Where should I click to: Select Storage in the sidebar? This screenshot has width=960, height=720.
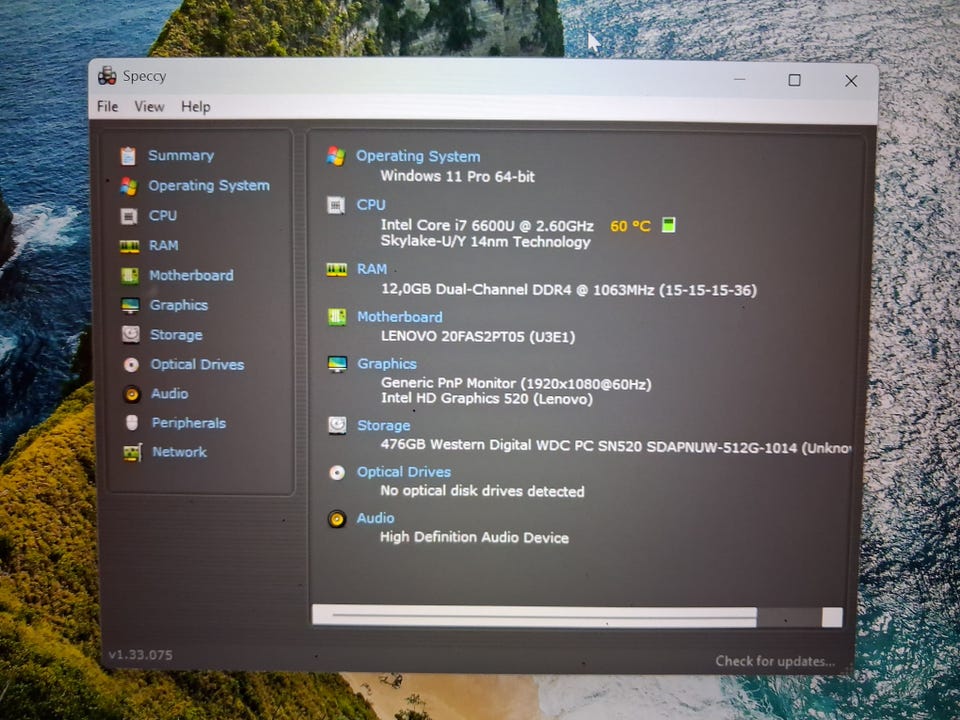pos(176,335)
